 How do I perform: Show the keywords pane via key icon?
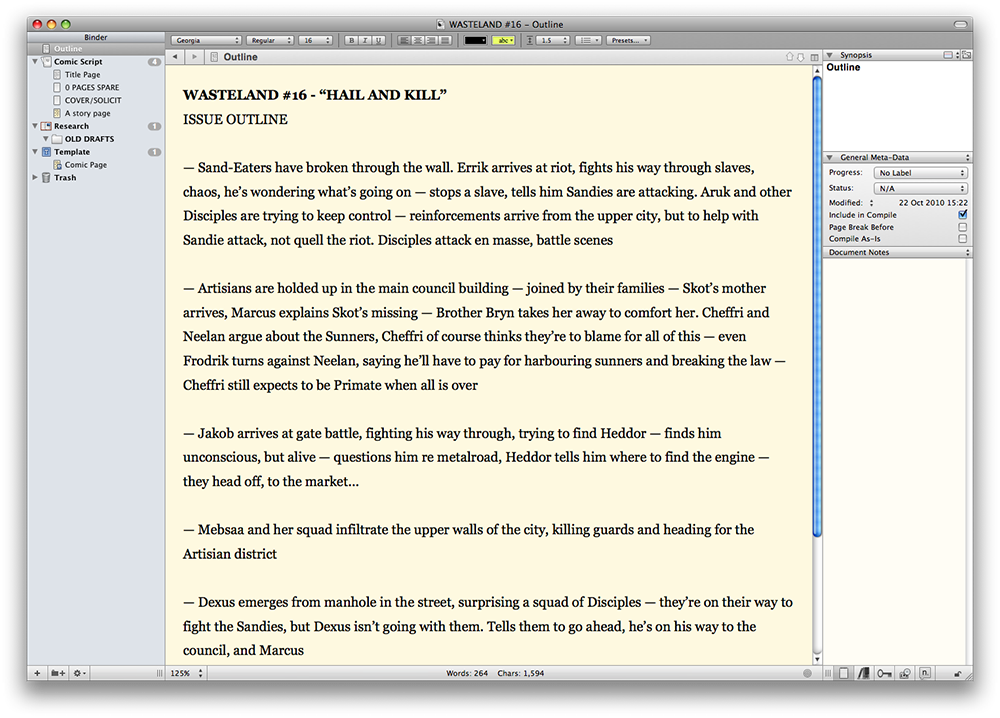[883, 674]
